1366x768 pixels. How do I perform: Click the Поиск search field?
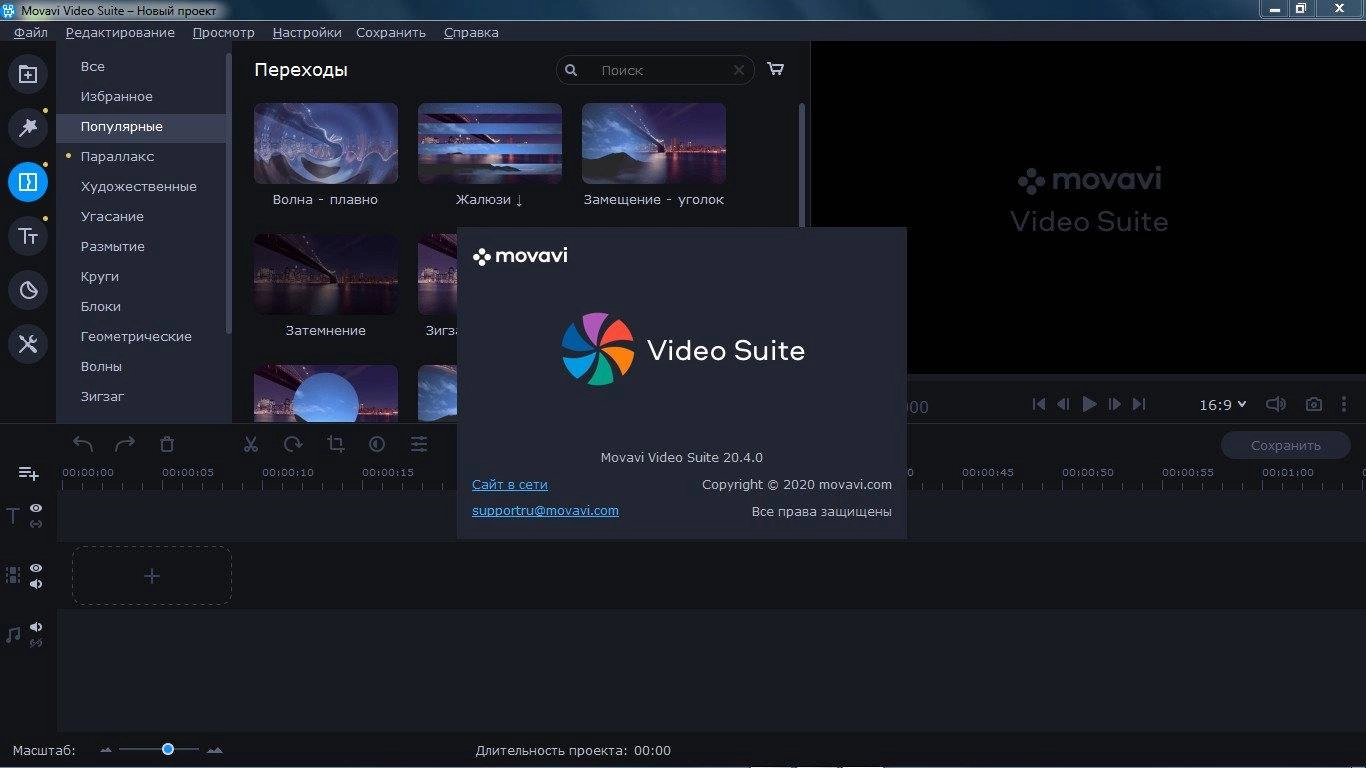click(655, 70)
